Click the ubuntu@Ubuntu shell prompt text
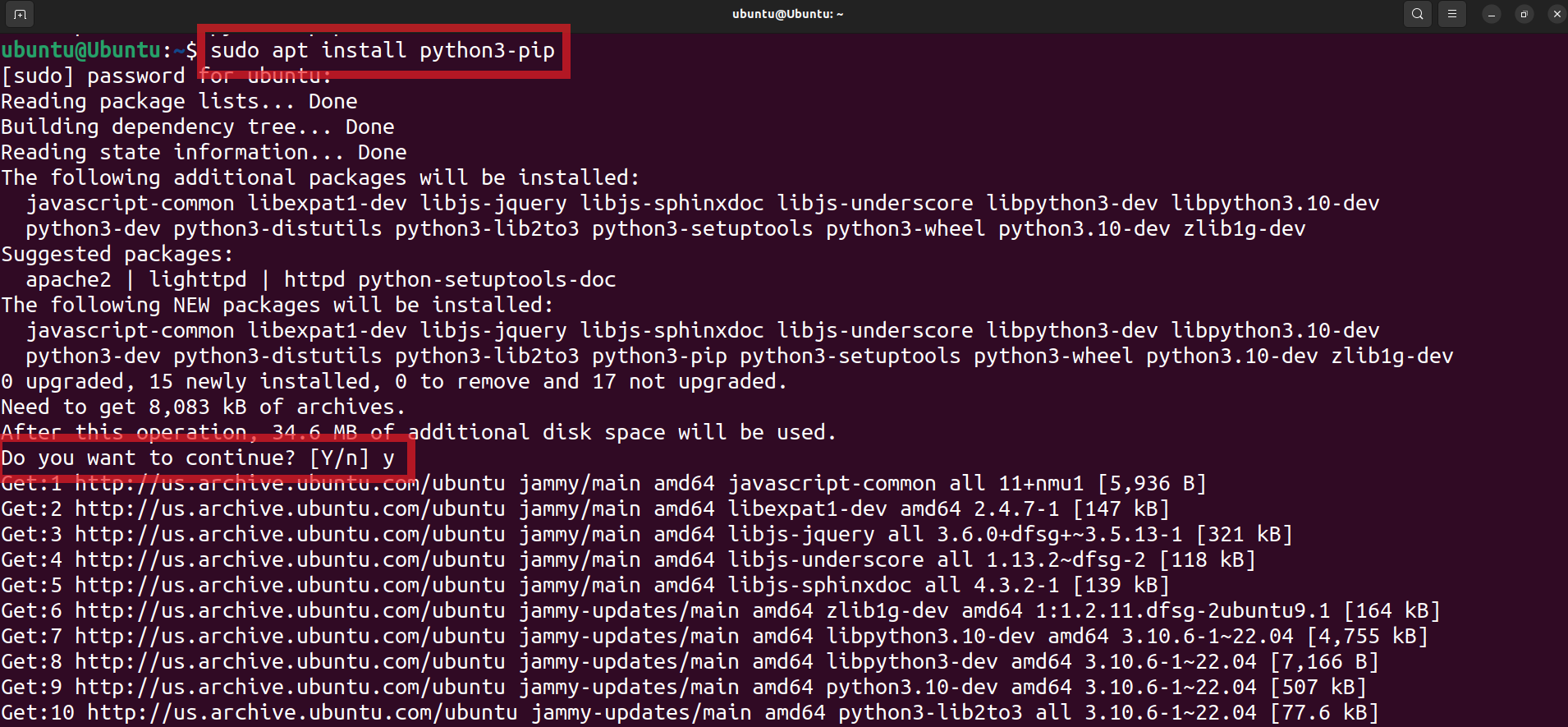 coord(81,50)
